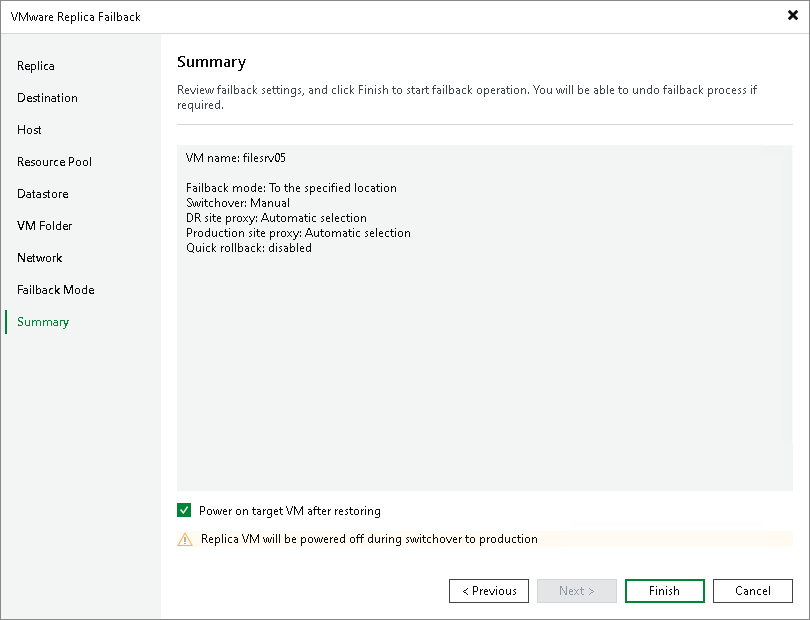The image size is (810, 620).
Task: Click the grayed-out Next button
Action: tap(577, 591)
